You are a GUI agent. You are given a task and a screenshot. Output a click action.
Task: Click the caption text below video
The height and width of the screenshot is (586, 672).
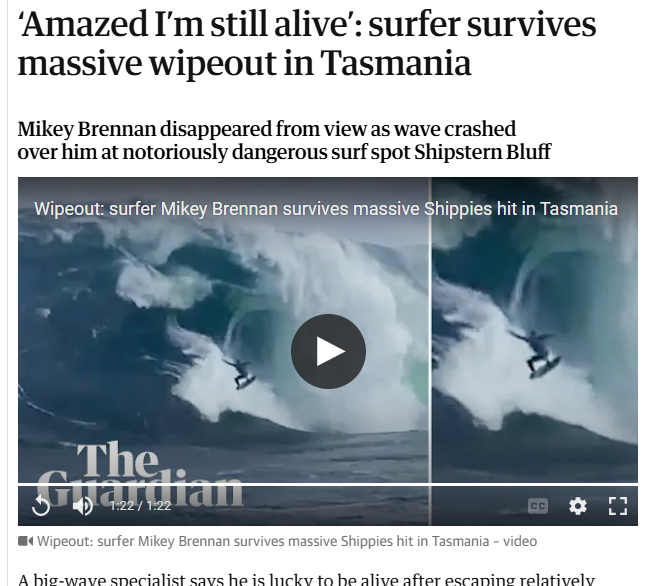coord(287,541)
